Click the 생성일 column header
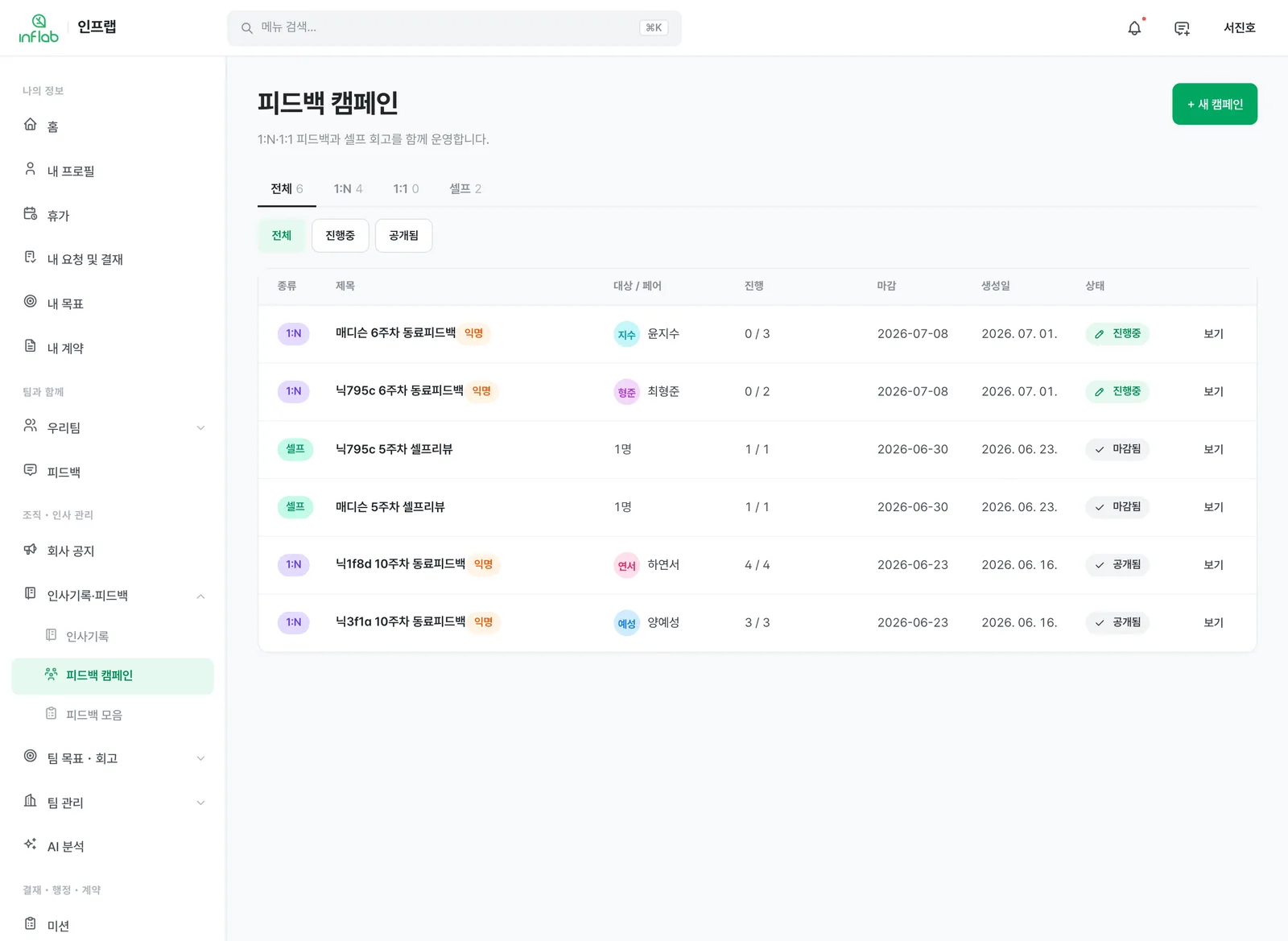Viewport: 1288px width, 941px height. pos(996,286)
